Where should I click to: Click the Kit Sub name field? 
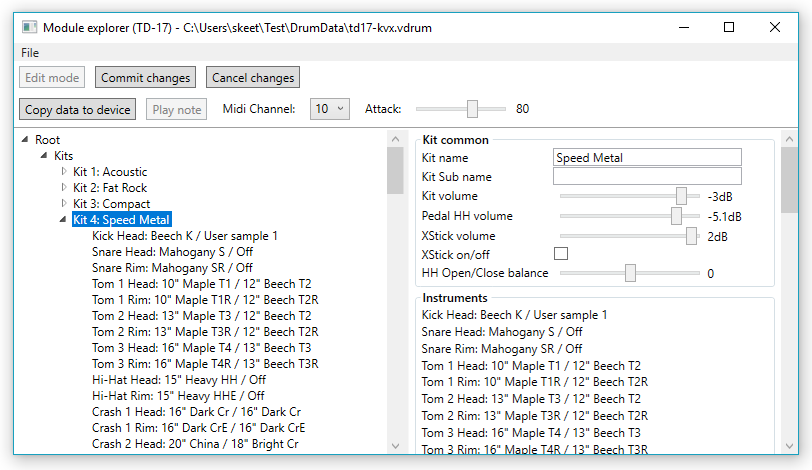coord(647,177)
